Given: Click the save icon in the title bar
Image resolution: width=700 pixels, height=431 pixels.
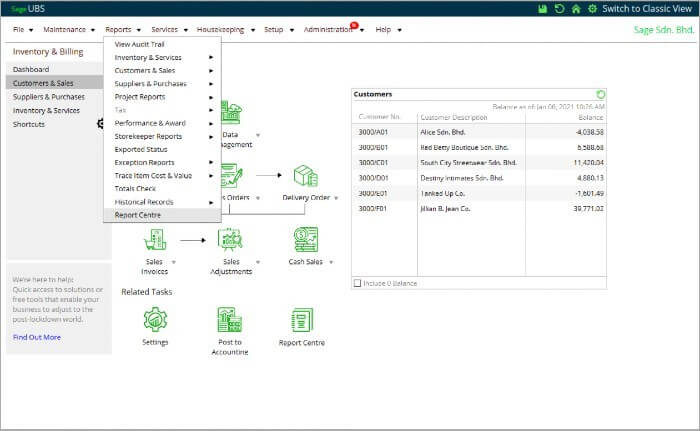Looking at the screenshot, I should [542, 9].
